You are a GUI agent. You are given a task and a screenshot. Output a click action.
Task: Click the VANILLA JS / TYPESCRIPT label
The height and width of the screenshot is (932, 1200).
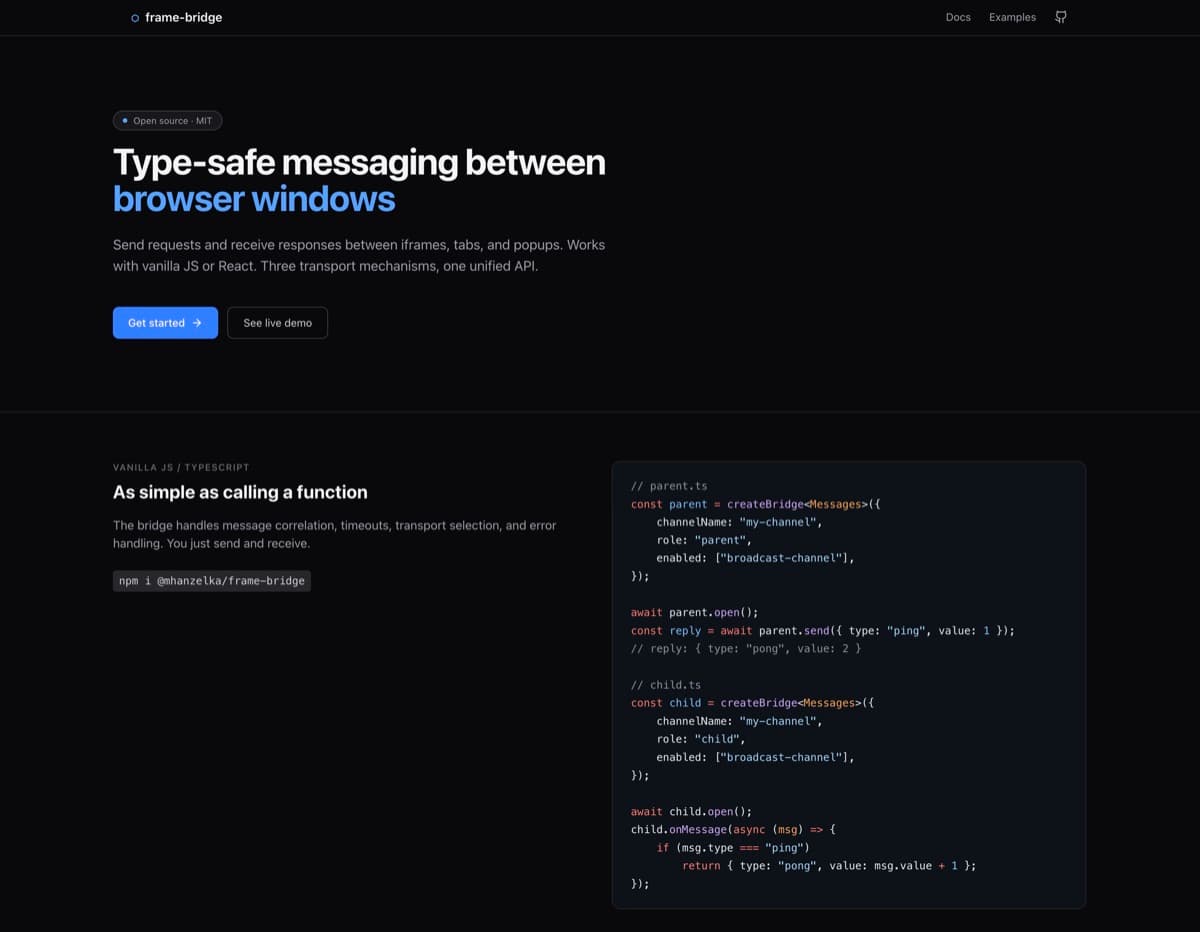[181, 467]
